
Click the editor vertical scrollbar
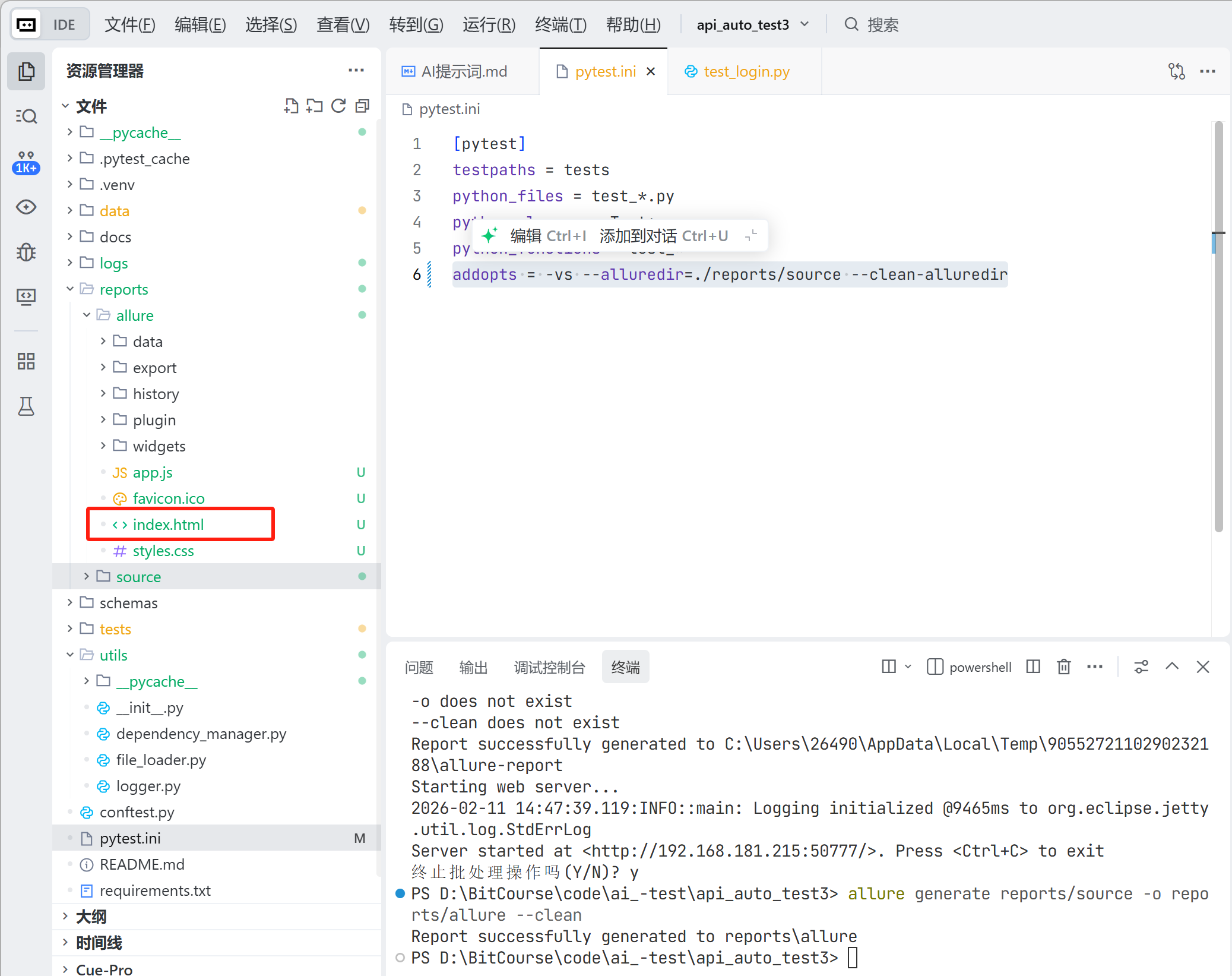(x=1218, y=327)
